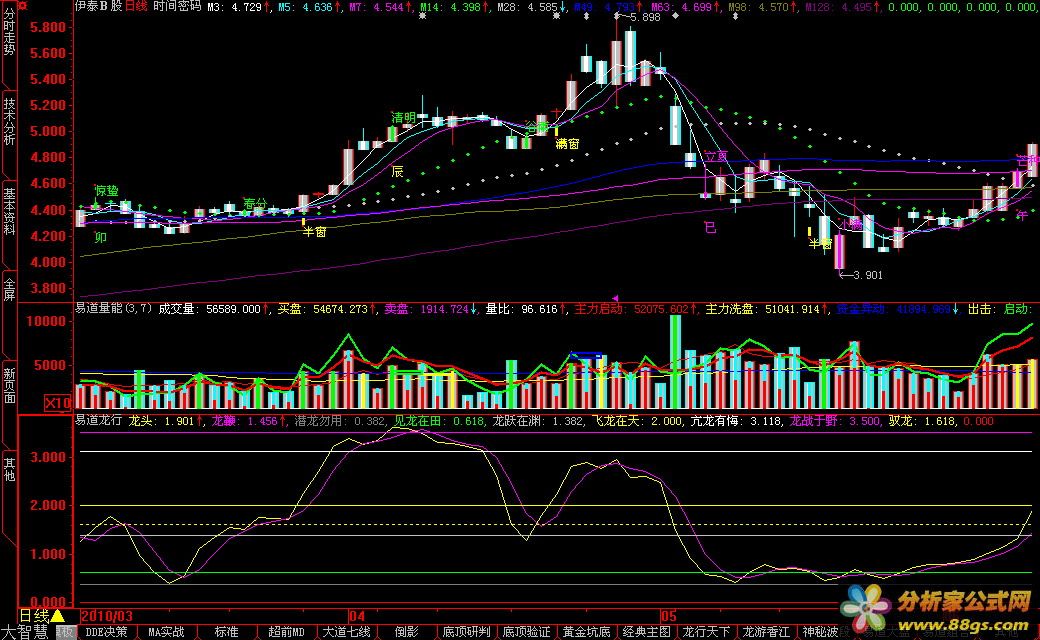Click the 潜龙勿用: 0.382 label
Image resolution: width=1040 pixels, height=640 pixels.
(340, 420)
